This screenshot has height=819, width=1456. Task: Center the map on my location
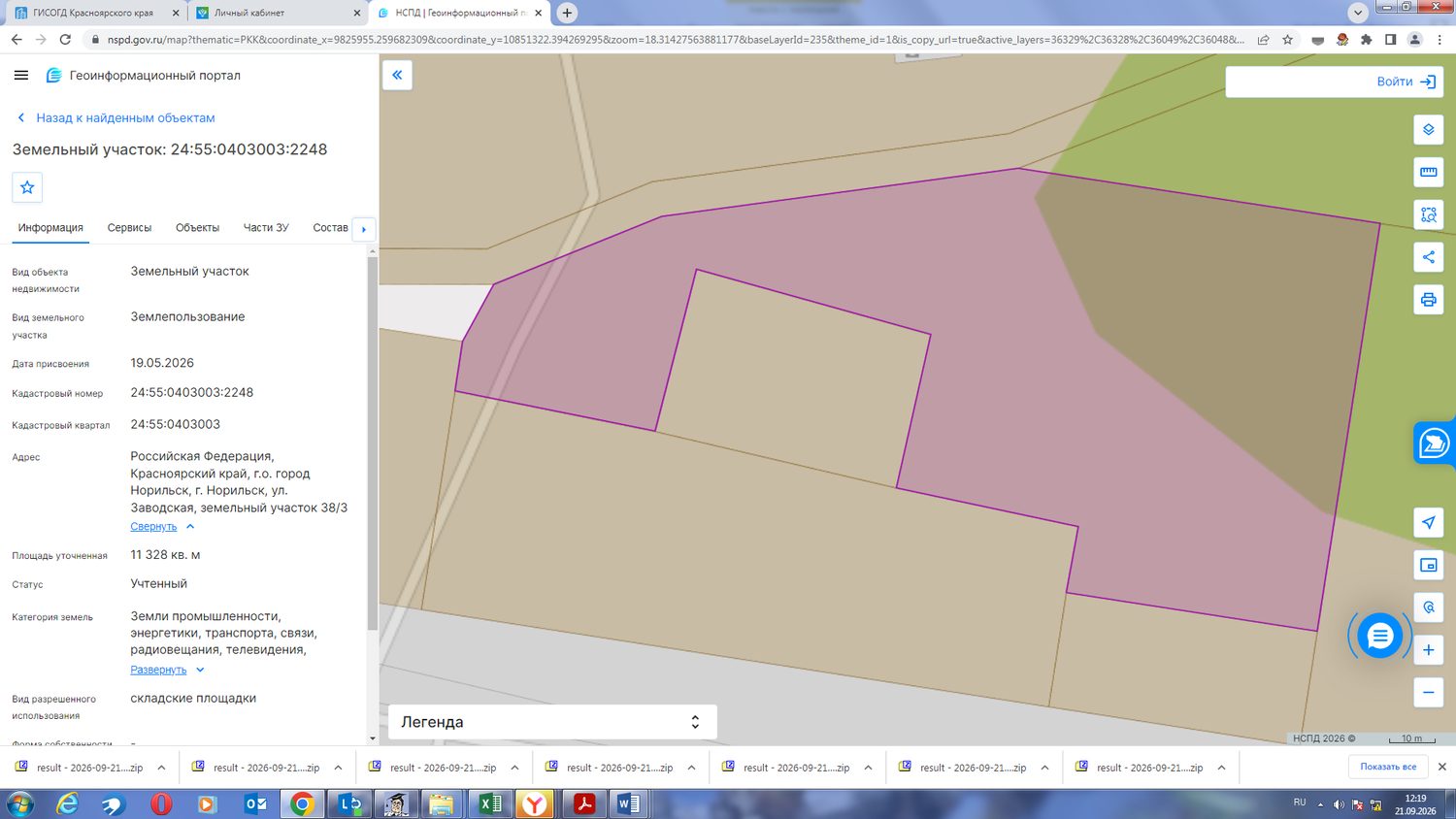[x=1429, y=523]
